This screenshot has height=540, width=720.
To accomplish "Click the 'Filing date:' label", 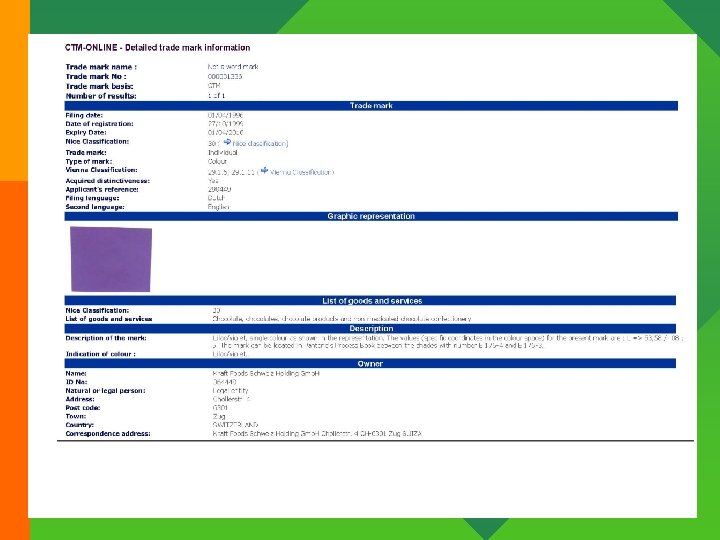I will 84,115.
